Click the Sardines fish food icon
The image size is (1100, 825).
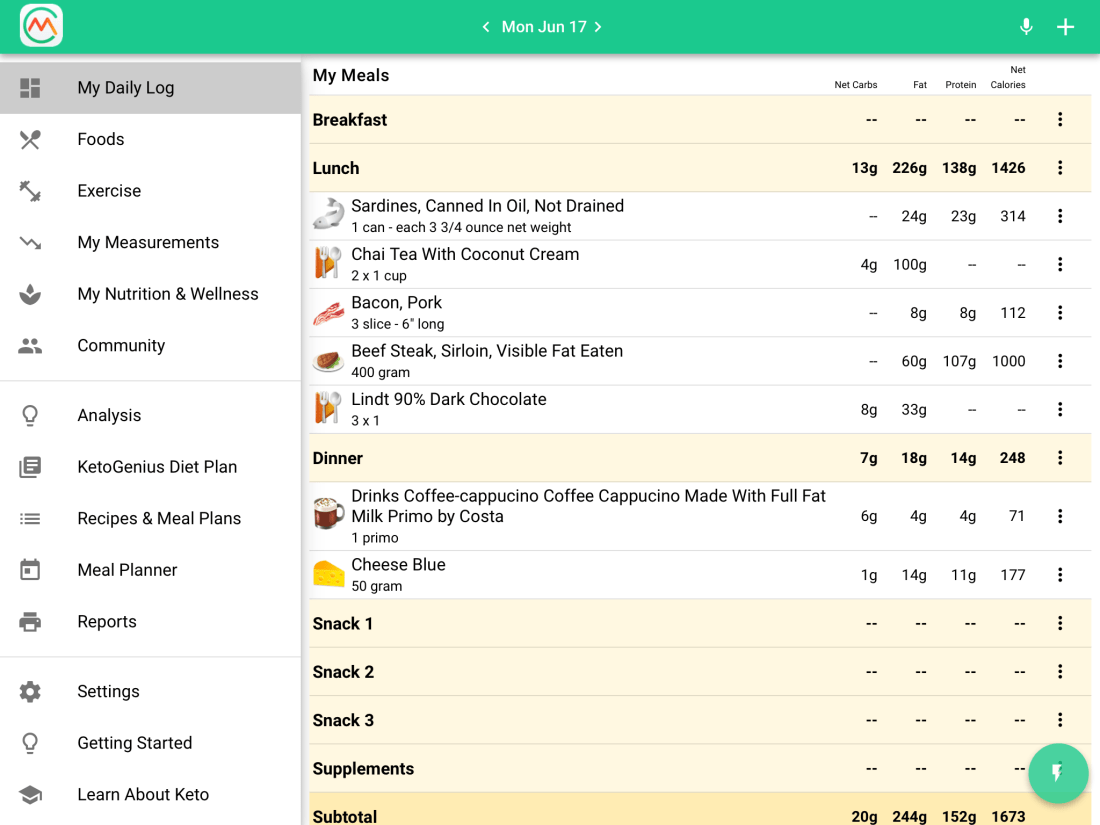(x=328, y=216)
